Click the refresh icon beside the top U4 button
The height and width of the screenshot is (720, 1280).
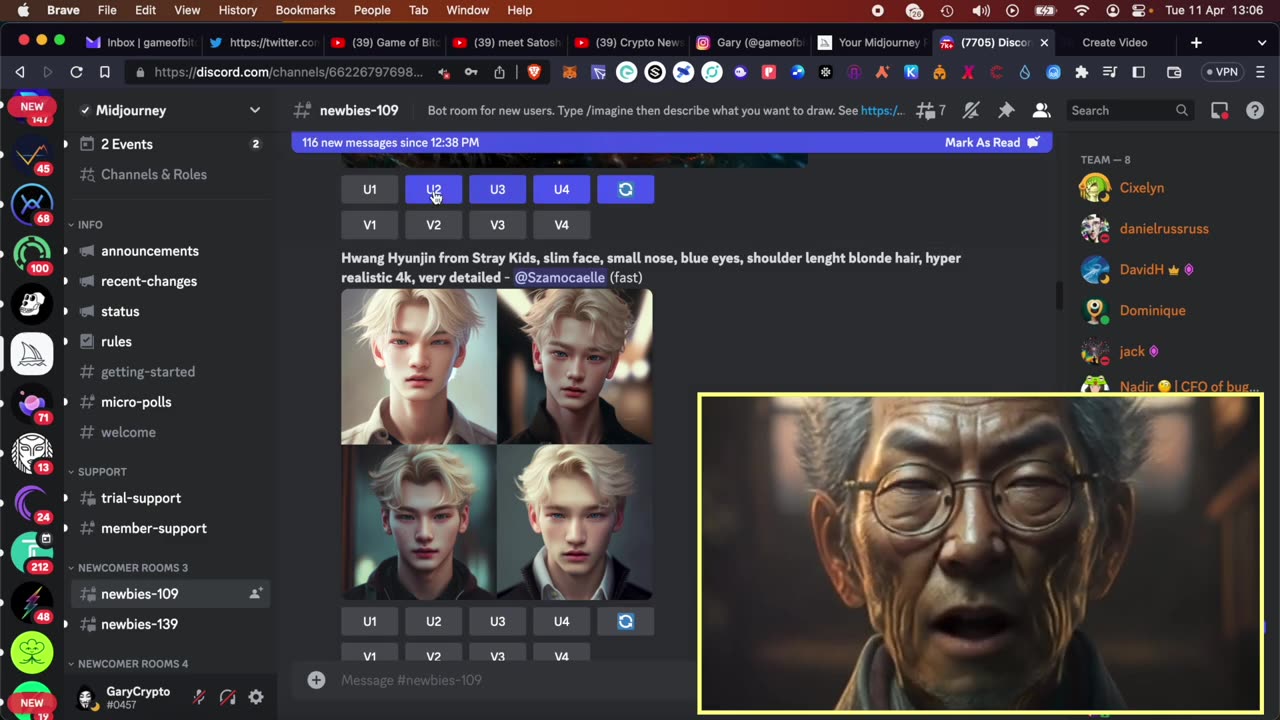[x=626, y=189]
